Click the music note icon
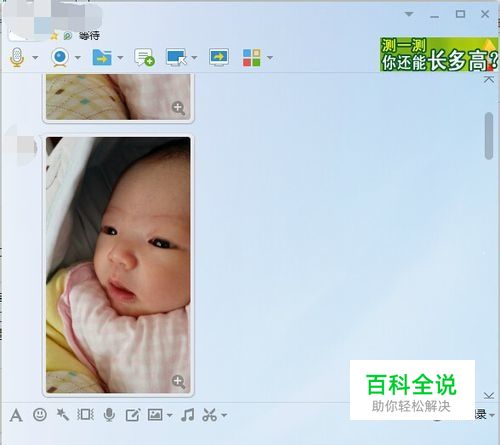Image resolution: width=500 pixels, height=445 pixels. [x=188, y=415]
